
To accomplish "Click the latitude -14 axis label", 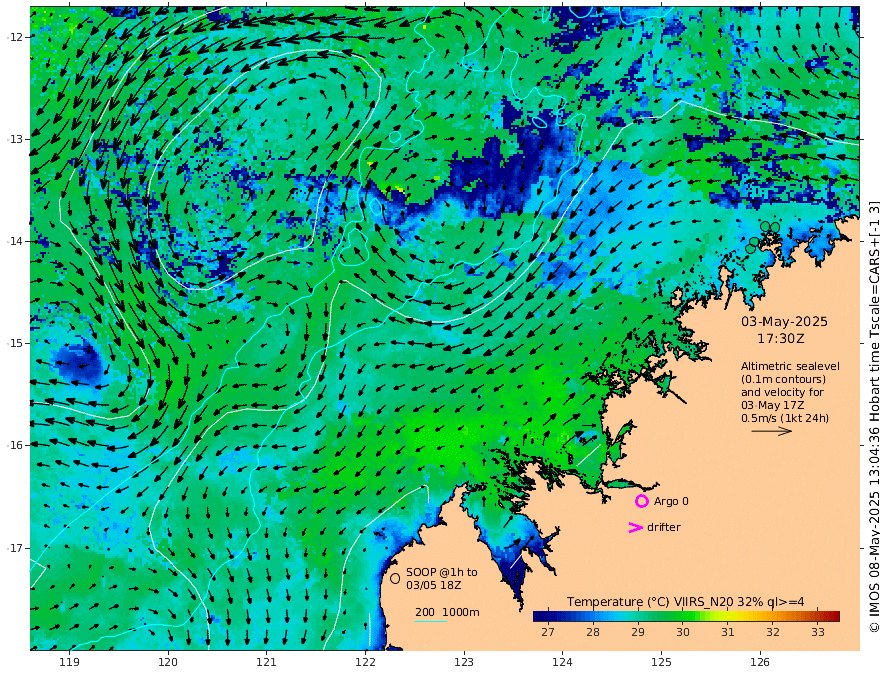I will (15, 241).
